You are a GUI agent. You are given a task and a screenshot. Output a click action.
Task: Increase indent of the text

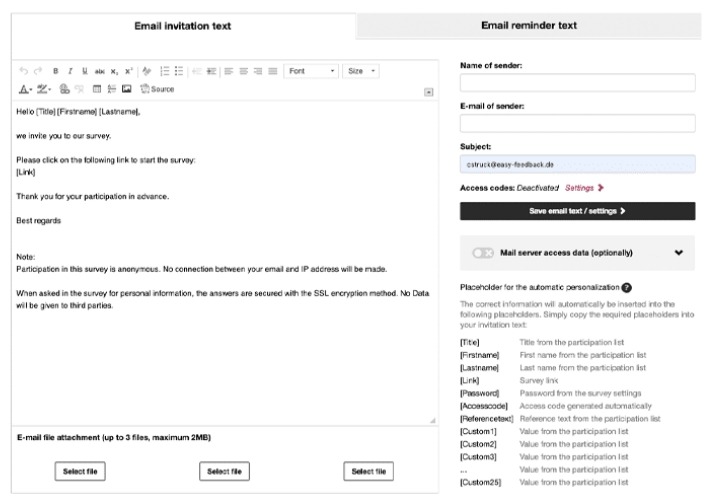(x=211, y=71)
